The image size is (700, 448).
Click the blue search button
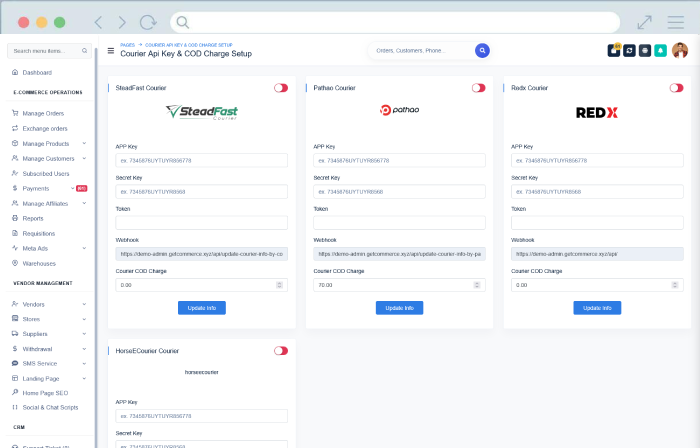coord(482,50)
